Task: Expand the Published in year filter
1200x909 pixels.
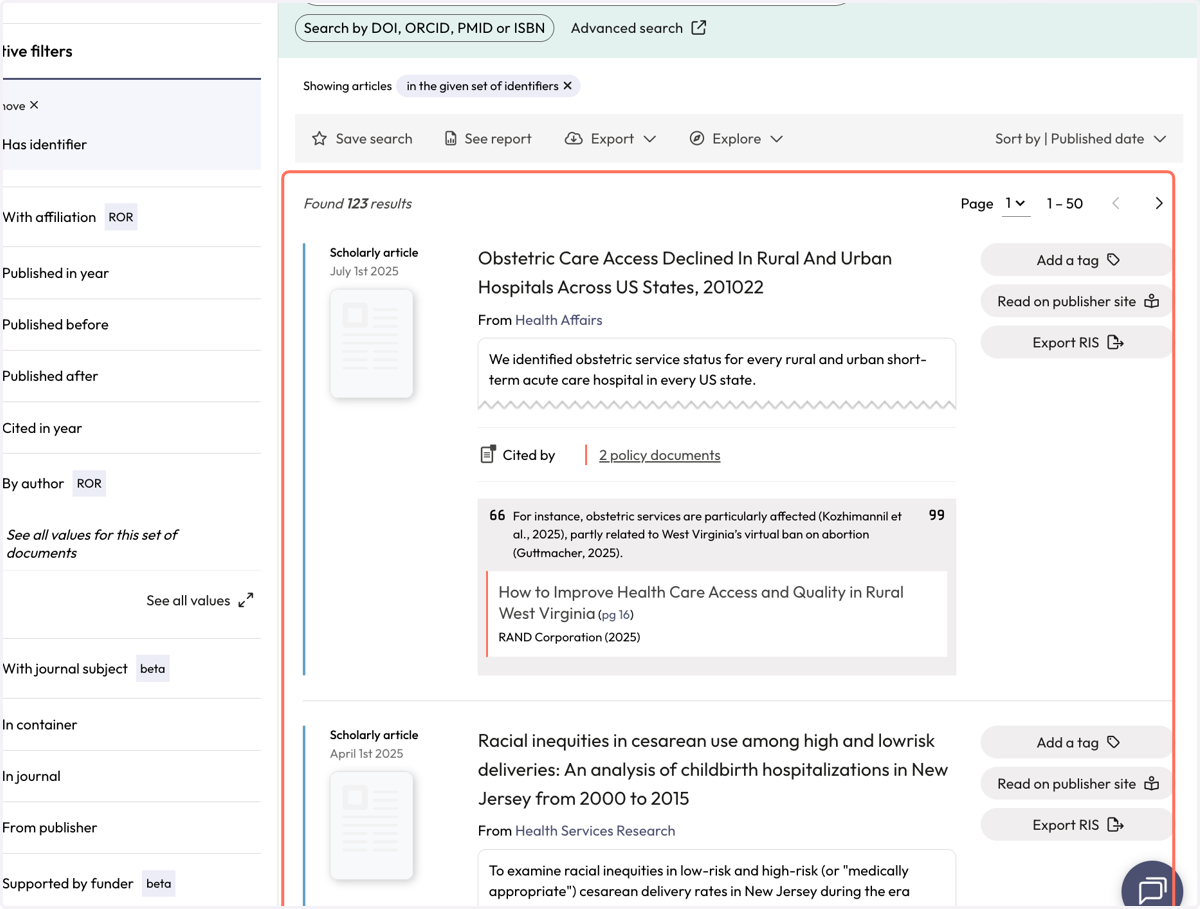Action: point(130,273)
